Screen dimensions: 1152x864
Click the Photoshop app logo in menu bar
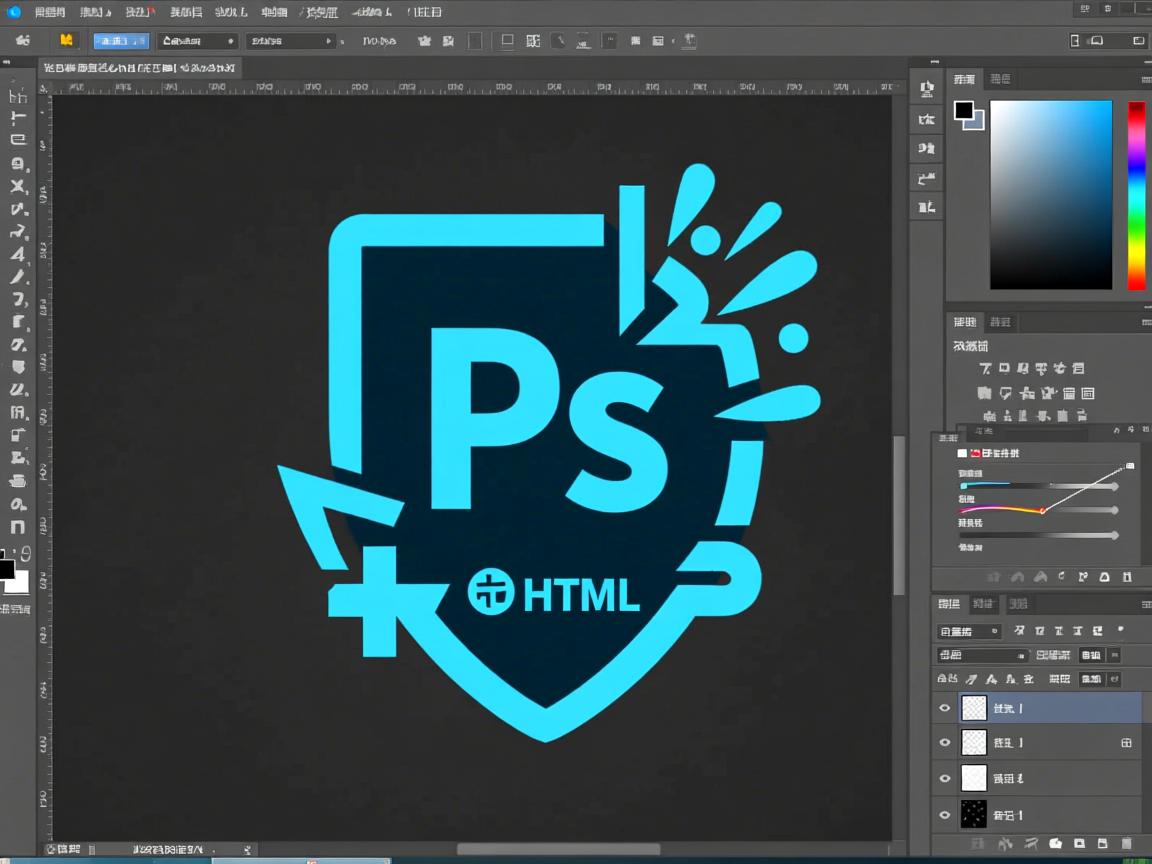tap(13, 12)
